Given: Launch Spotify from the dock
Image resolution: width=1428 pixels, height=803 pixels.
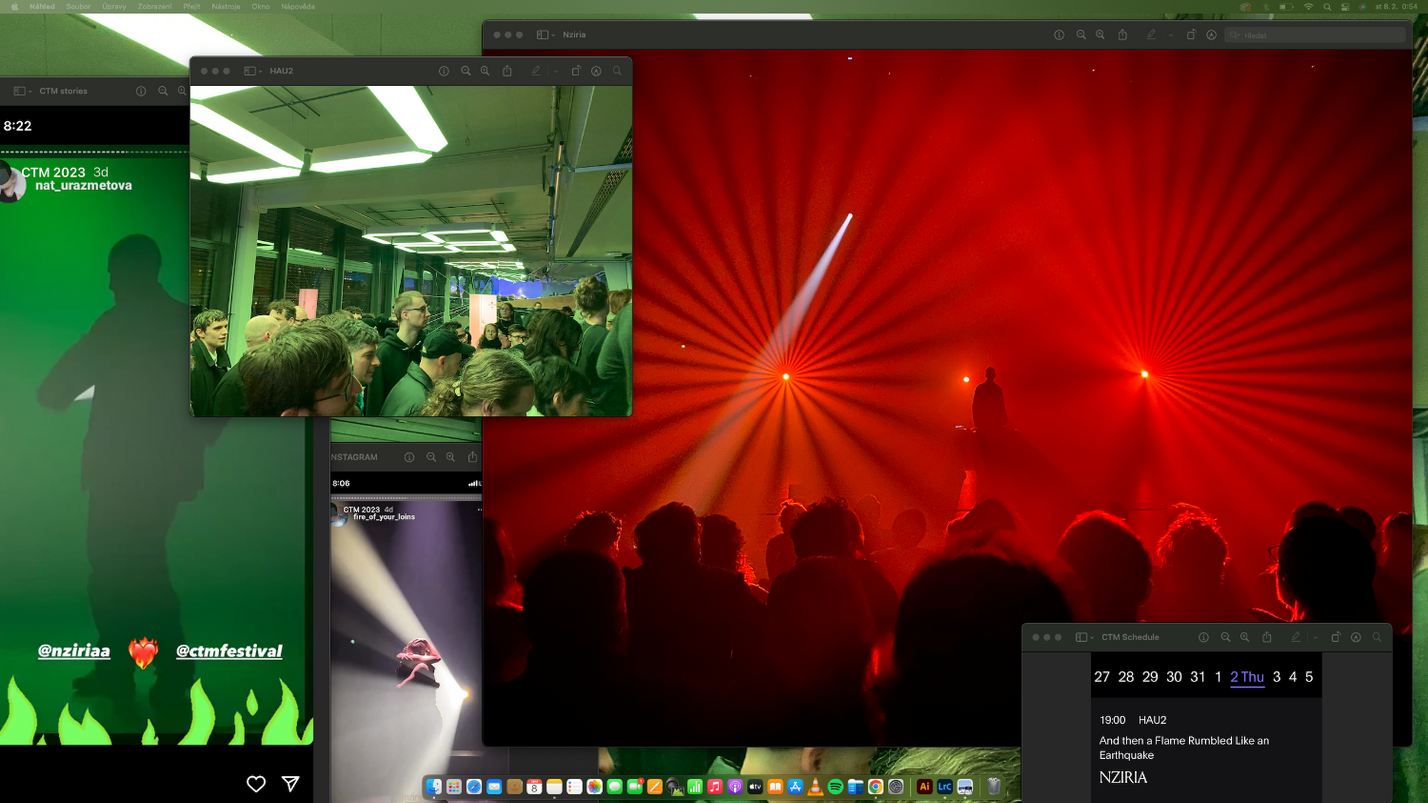Looking at the screenshot, I should pos(835,787).
